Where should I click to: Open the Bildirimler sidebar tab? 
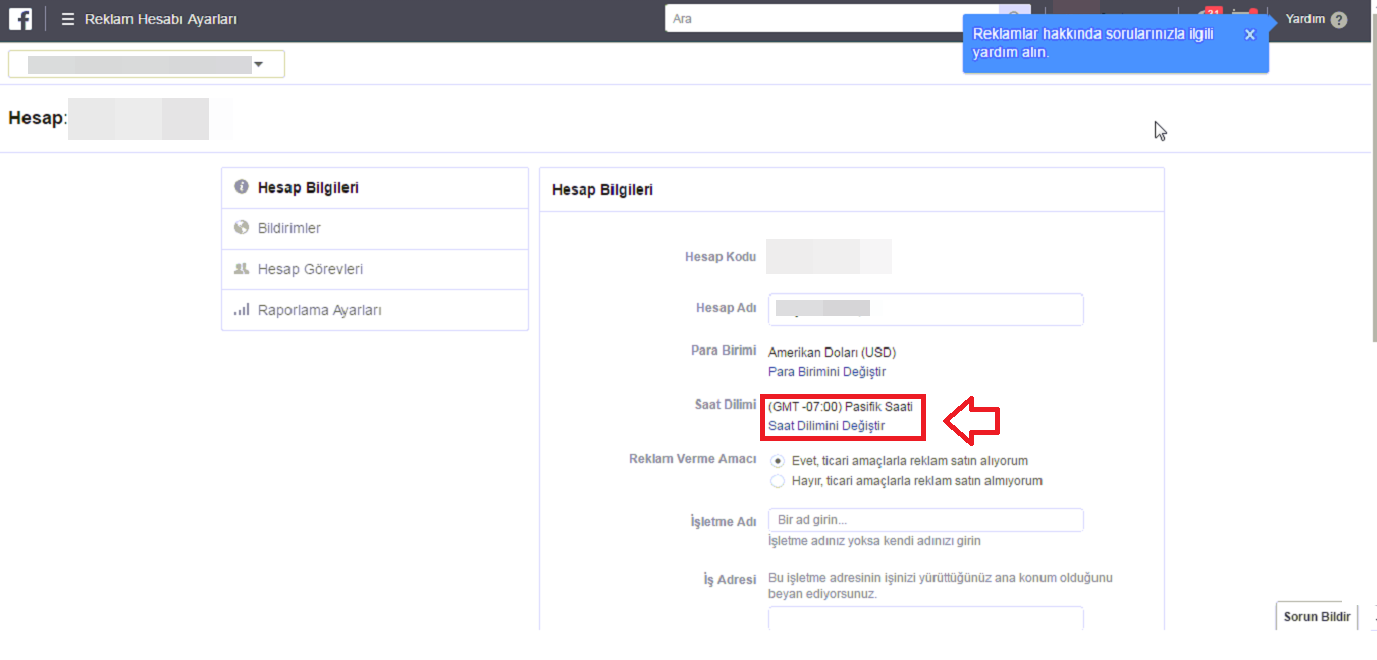[375, 229]
